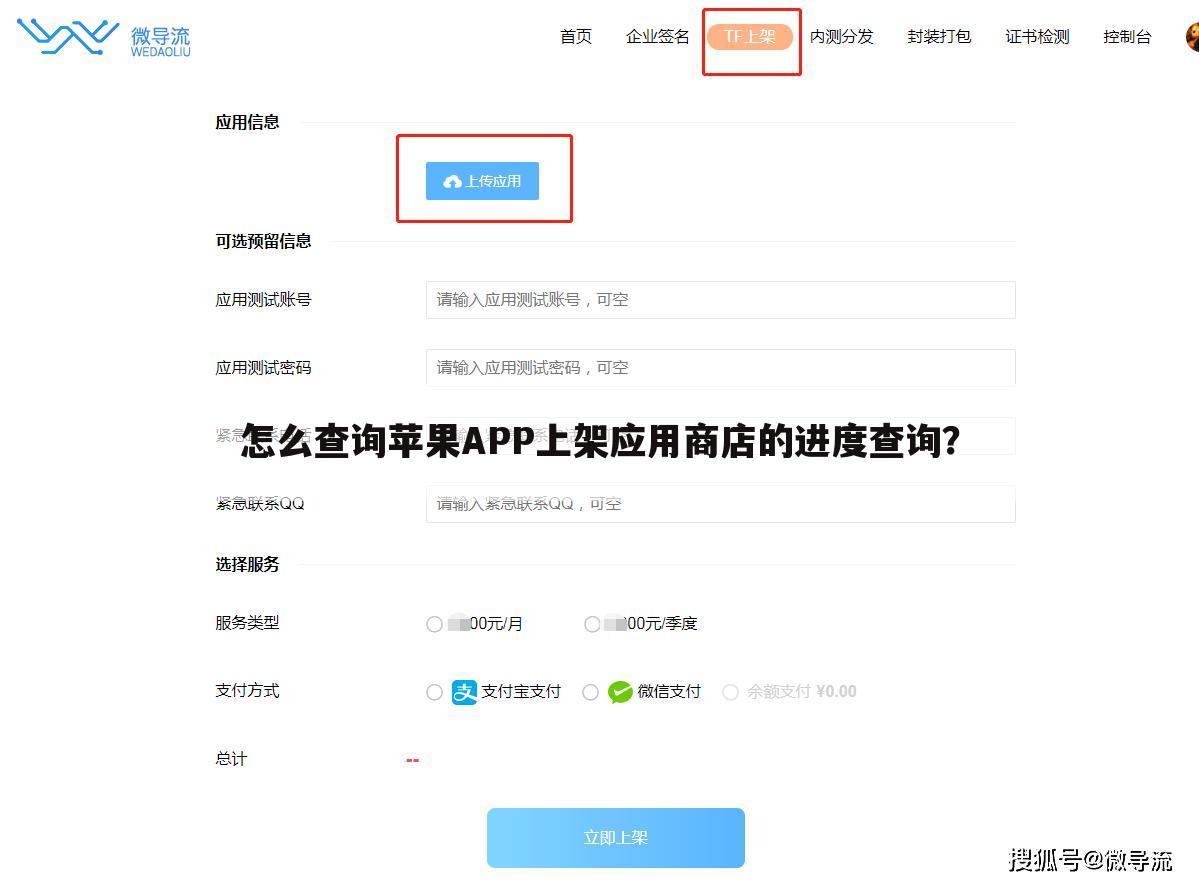The image size is (1199, 885).
Task: Select the 元/月 monthly service radio
Action: [x=434, y=624]
